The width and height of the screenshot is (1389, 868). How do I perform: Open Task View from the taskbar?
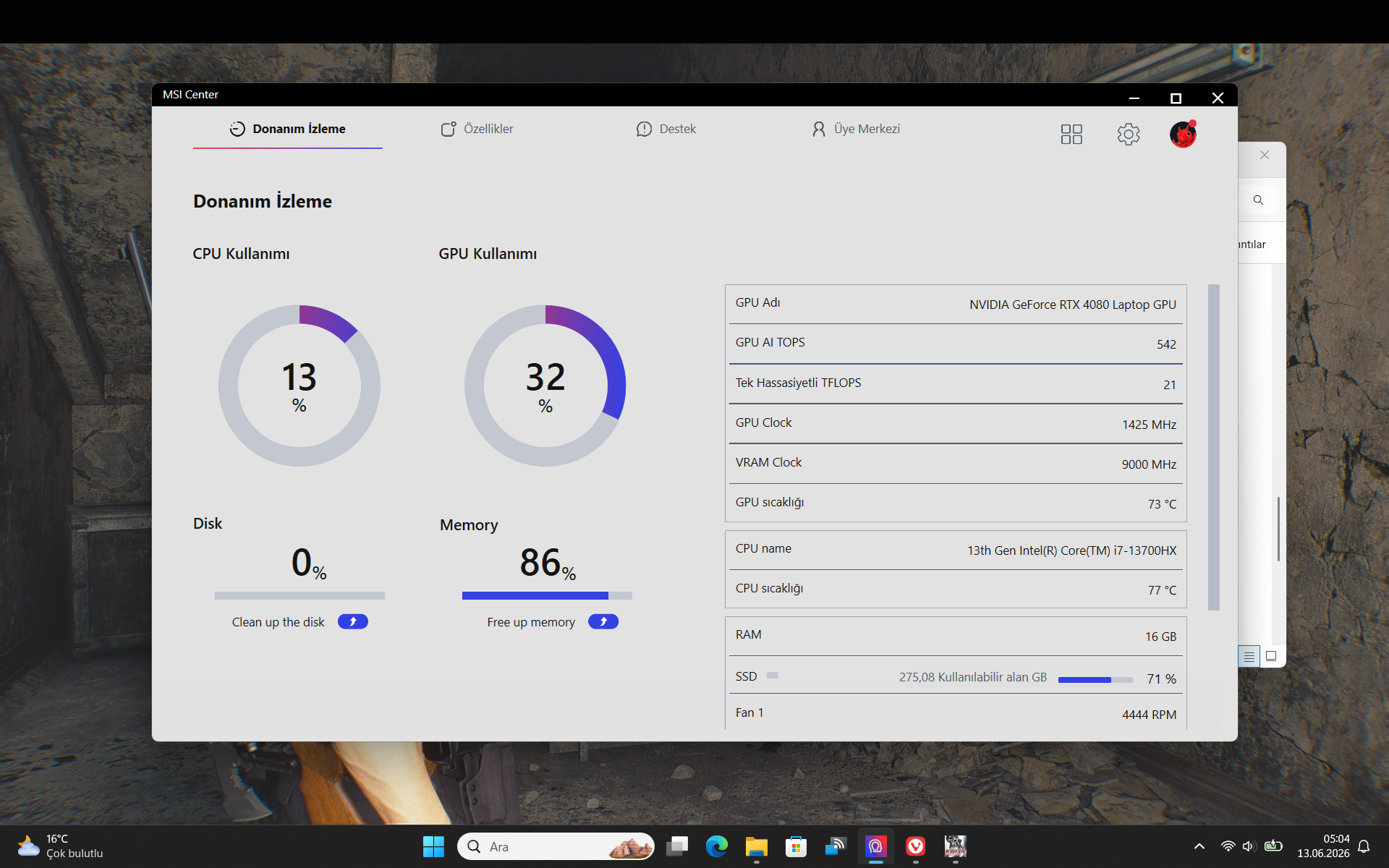(677, 846)
